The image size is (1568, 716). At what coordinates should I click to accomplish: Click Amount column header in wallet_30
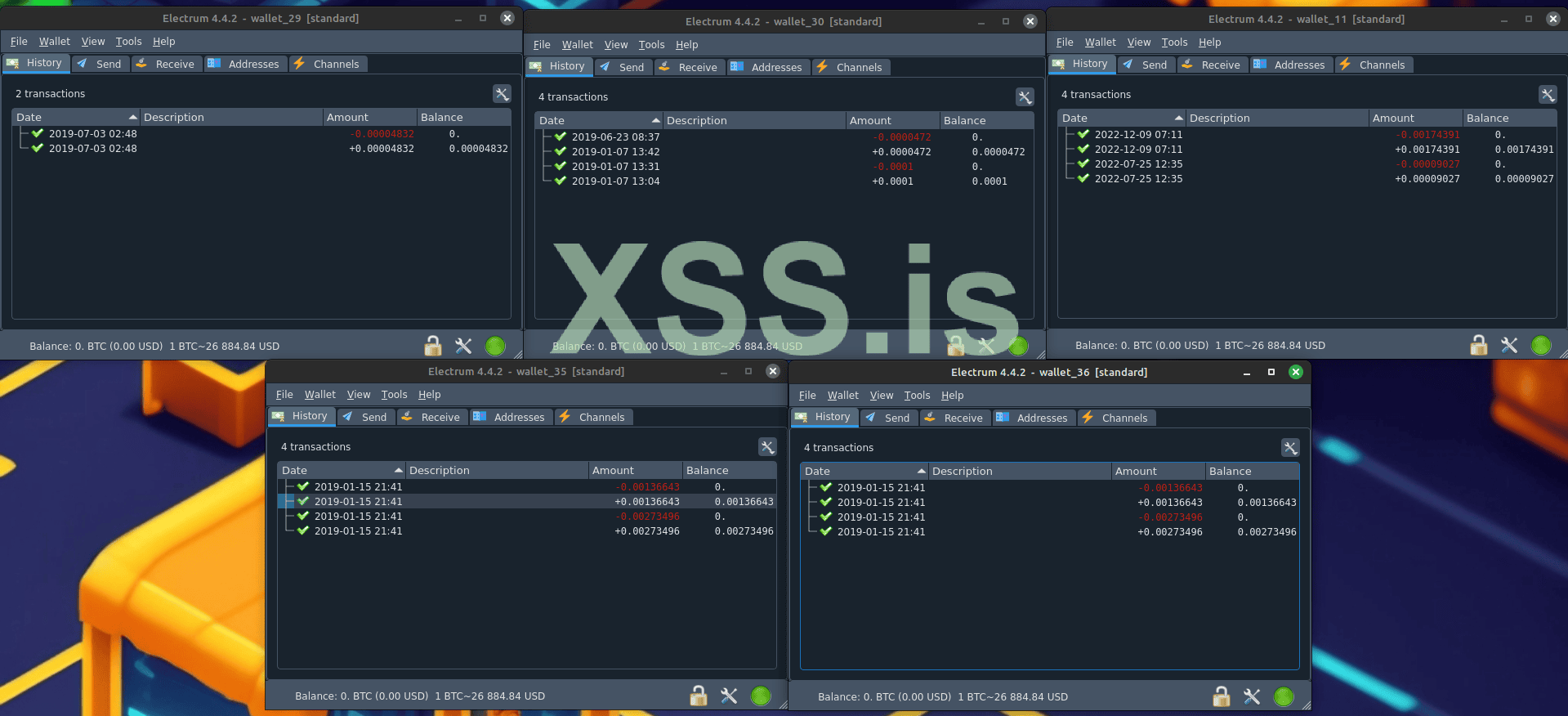tap(892, 121)
